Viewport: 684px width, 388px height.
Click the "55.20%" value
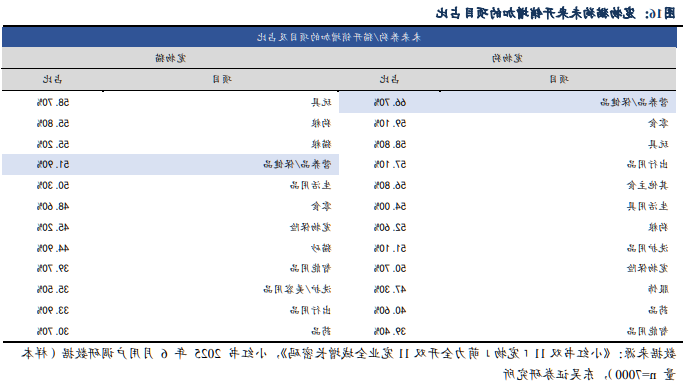coord(53,144)
